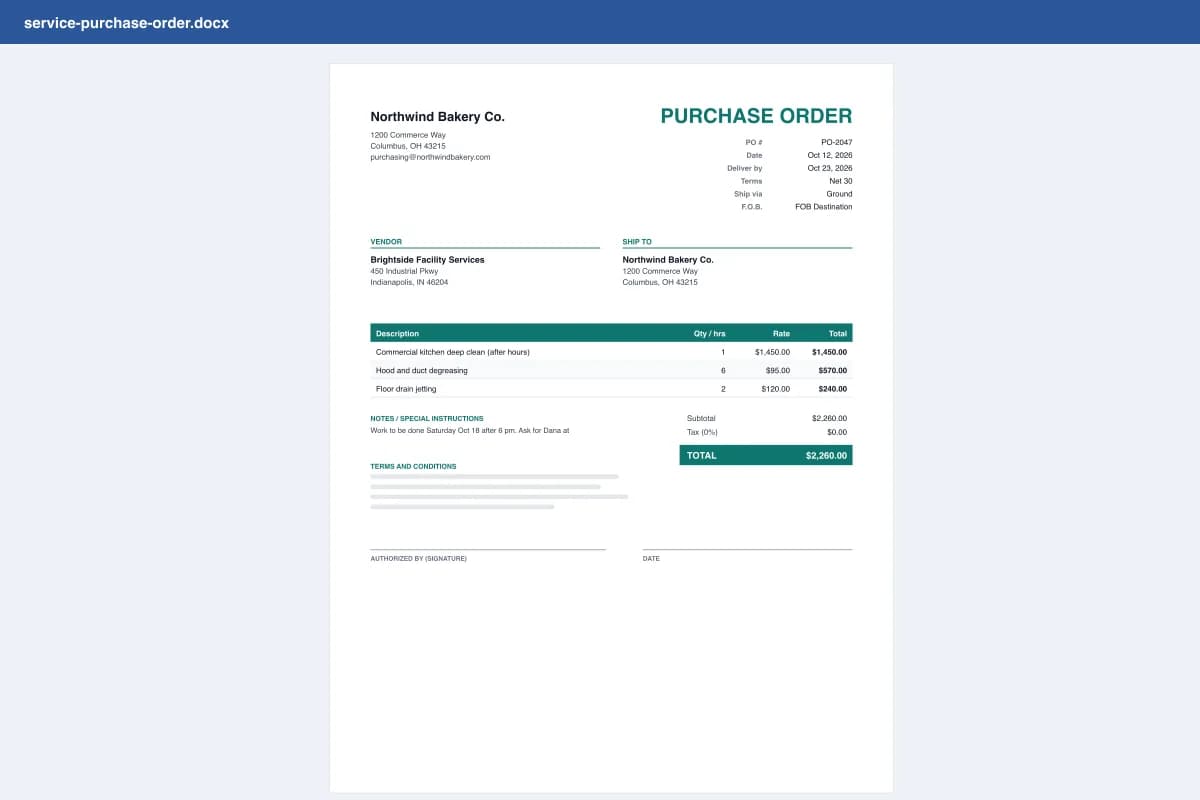Click the Qty / hrs column header

click(710, 333)
